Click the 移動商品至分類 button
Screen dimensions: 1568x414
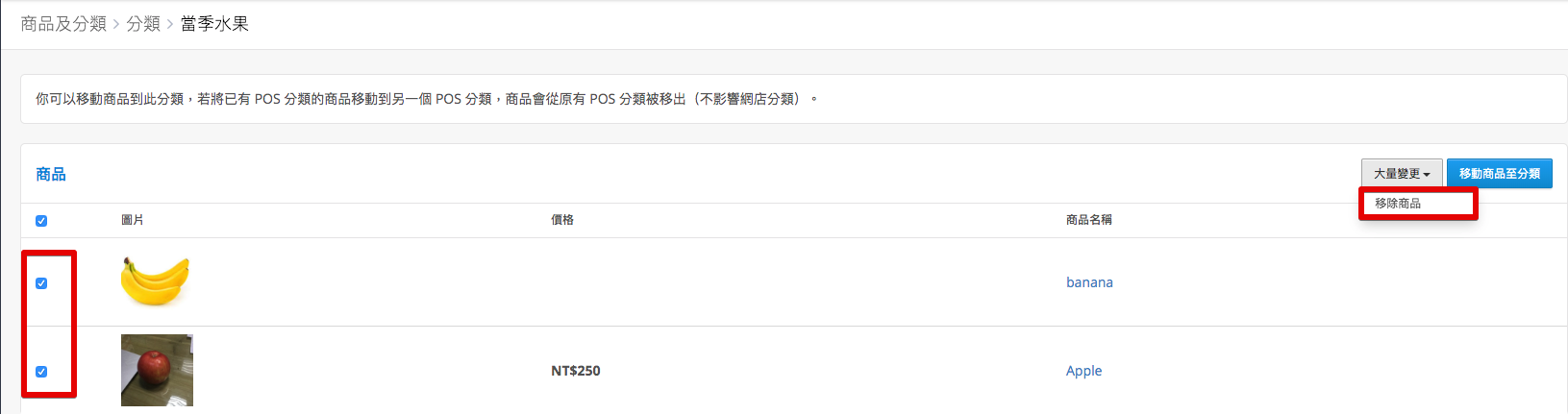pos(1499,174)
